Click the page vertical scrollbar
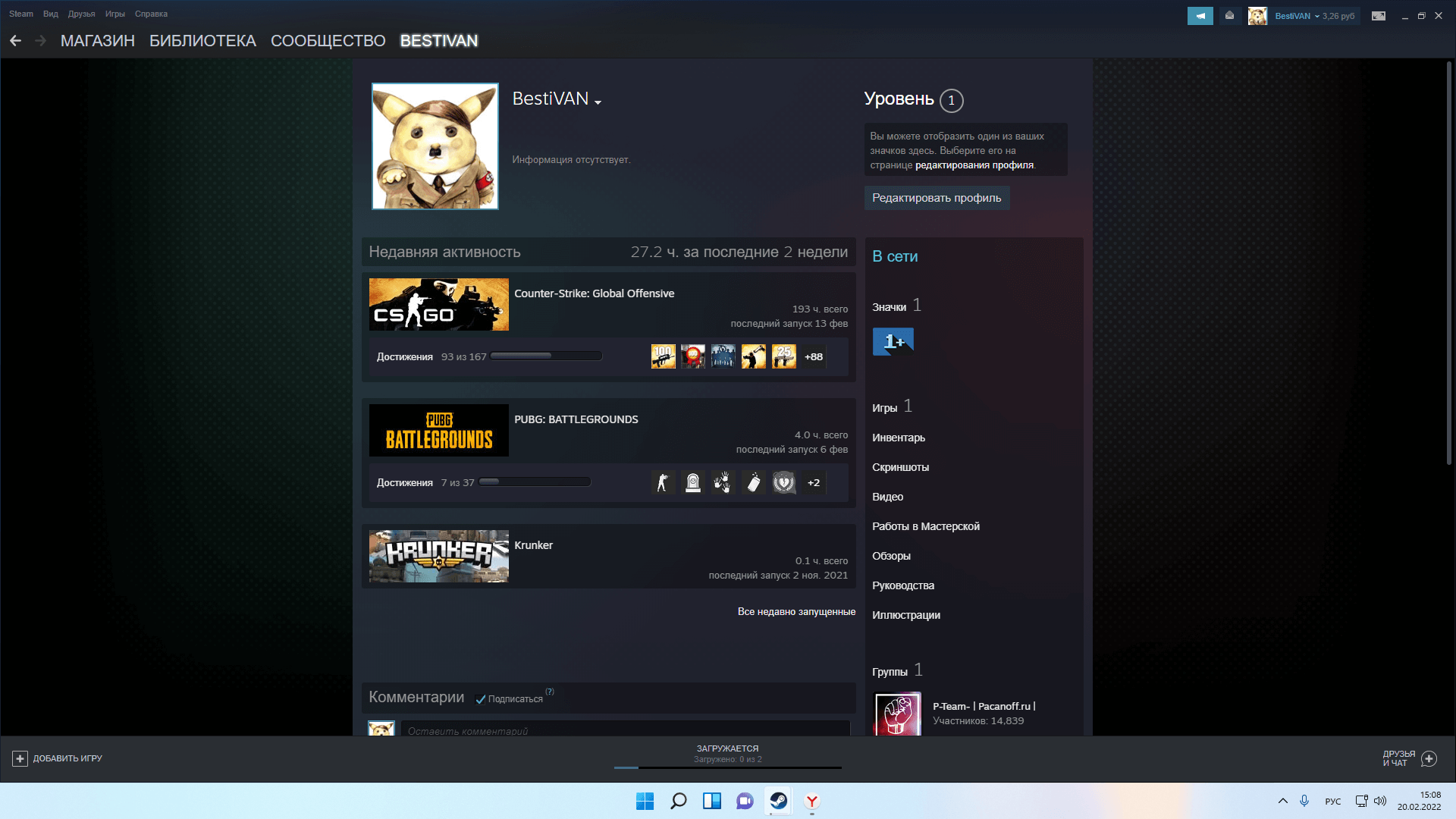1456x819 pixels. tap(1448, 262)
